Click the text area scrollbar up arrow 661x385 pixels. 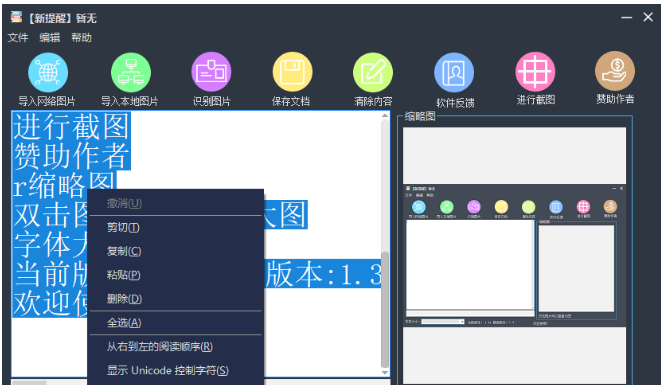(x=385, y=116)
